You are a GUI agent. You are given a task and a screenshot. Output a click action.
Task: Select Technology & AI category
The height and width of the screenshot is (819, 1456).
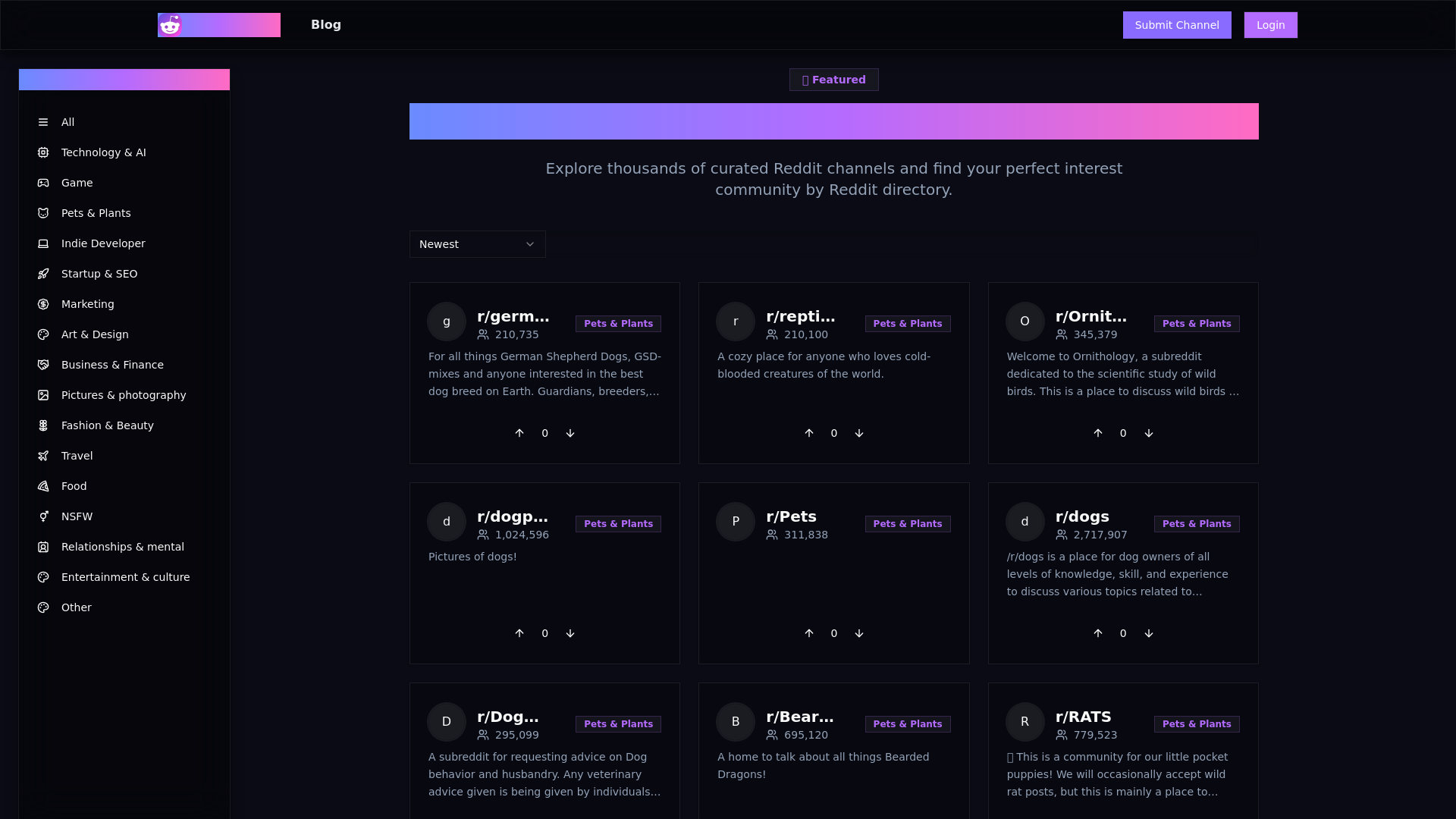[x=124, y=152]
